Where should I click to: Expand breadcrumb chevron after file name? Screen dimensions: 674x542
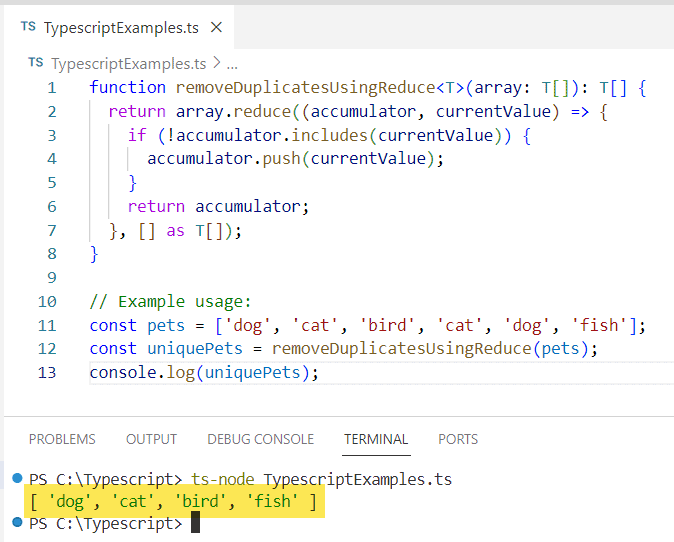pos(217,63)
